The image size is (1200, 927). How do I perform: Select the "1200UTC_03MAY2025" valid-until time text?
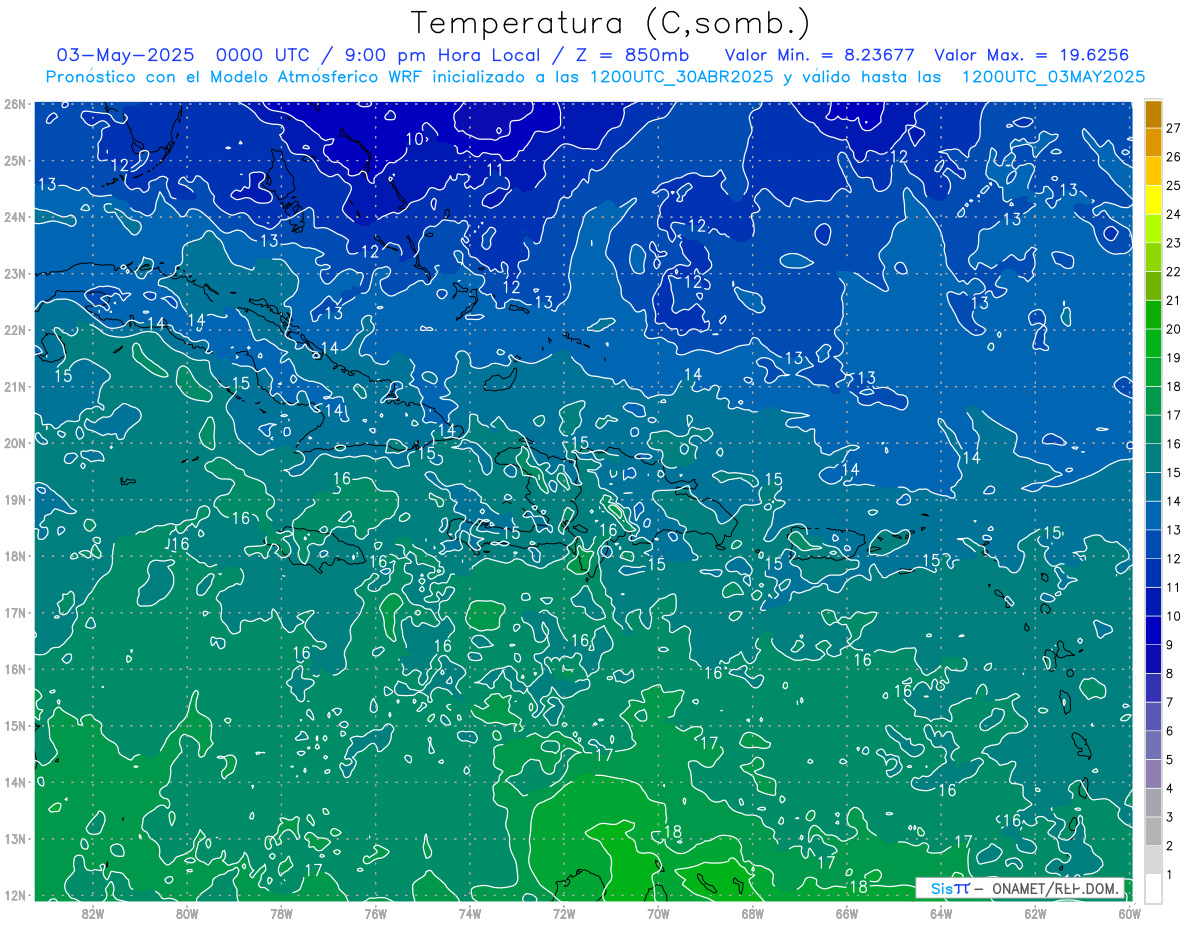point(1052,77)
